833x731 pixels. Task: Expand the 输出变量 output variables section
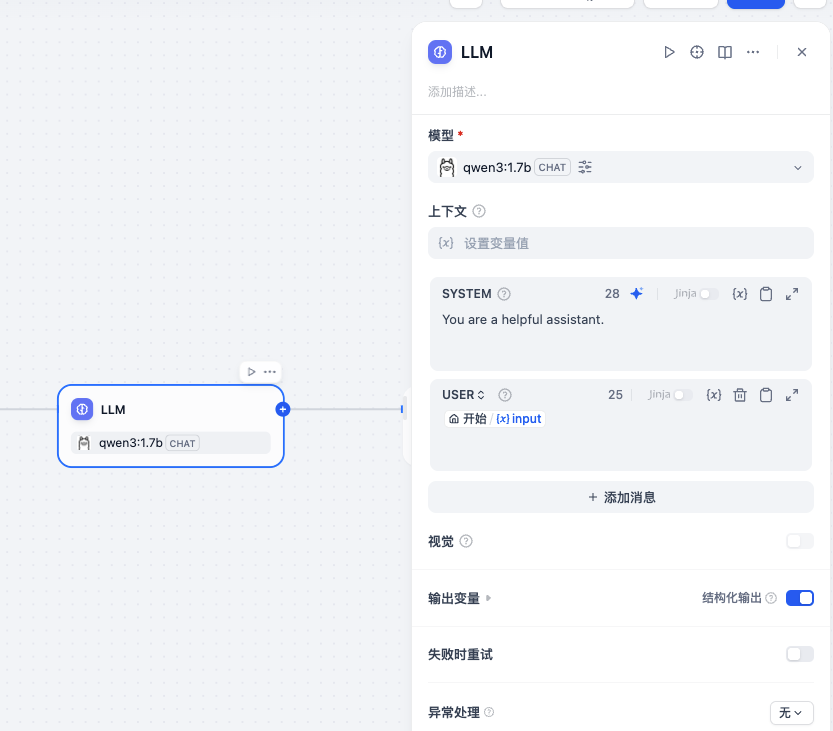coord(488,597)
